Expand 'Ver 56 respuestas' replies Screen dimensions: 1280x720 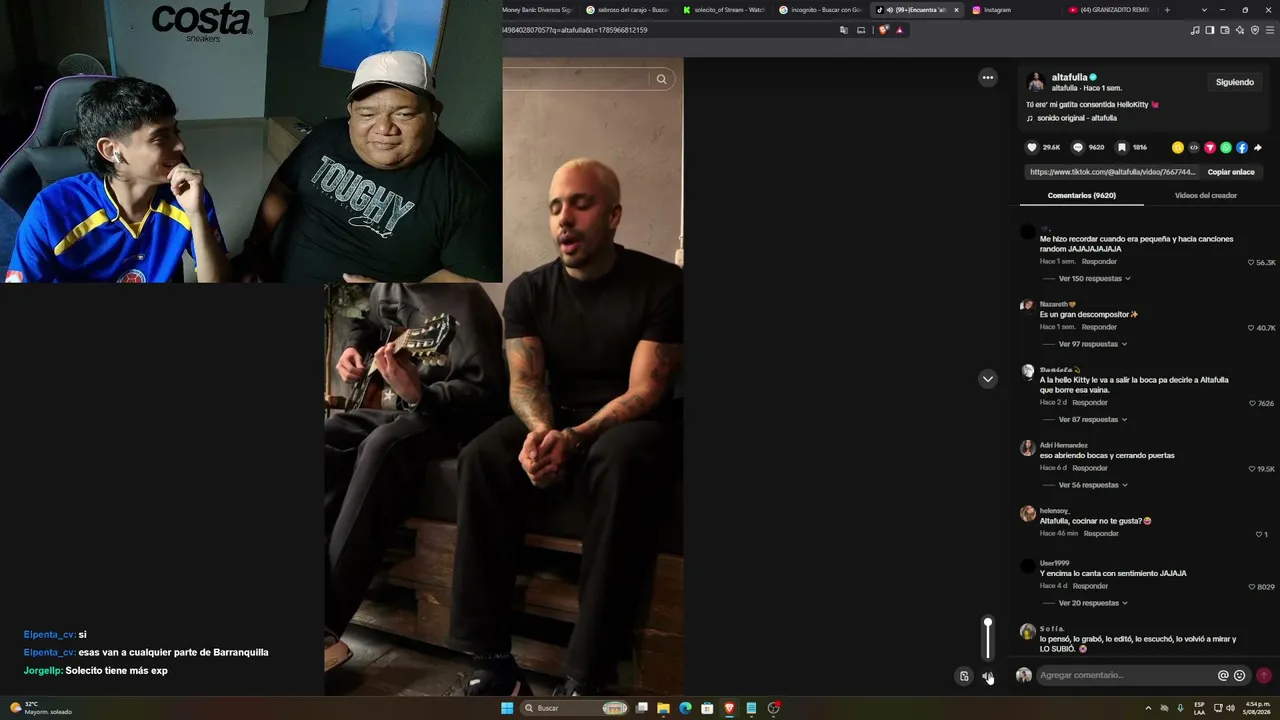pyautogui.click(x=1093, y=485)
